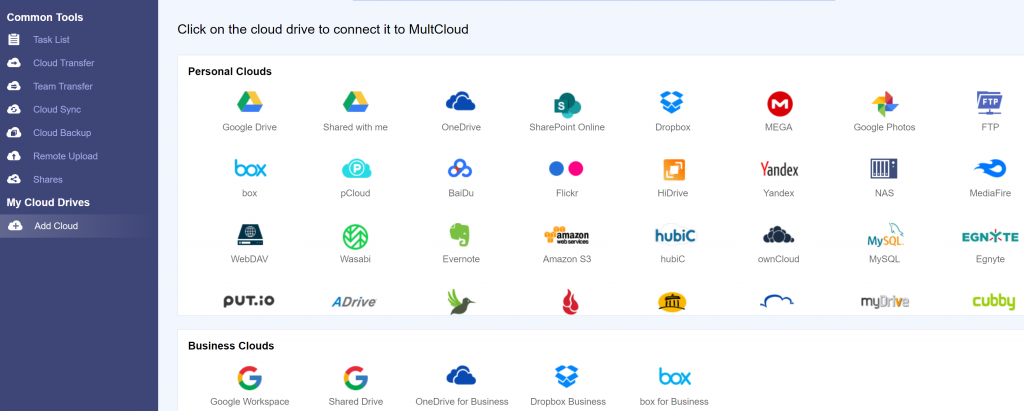Viewport: 1024px width, 411px height.
Task: Pick the put.io logo
Action: pyautogui.click(x=249, y=301)
